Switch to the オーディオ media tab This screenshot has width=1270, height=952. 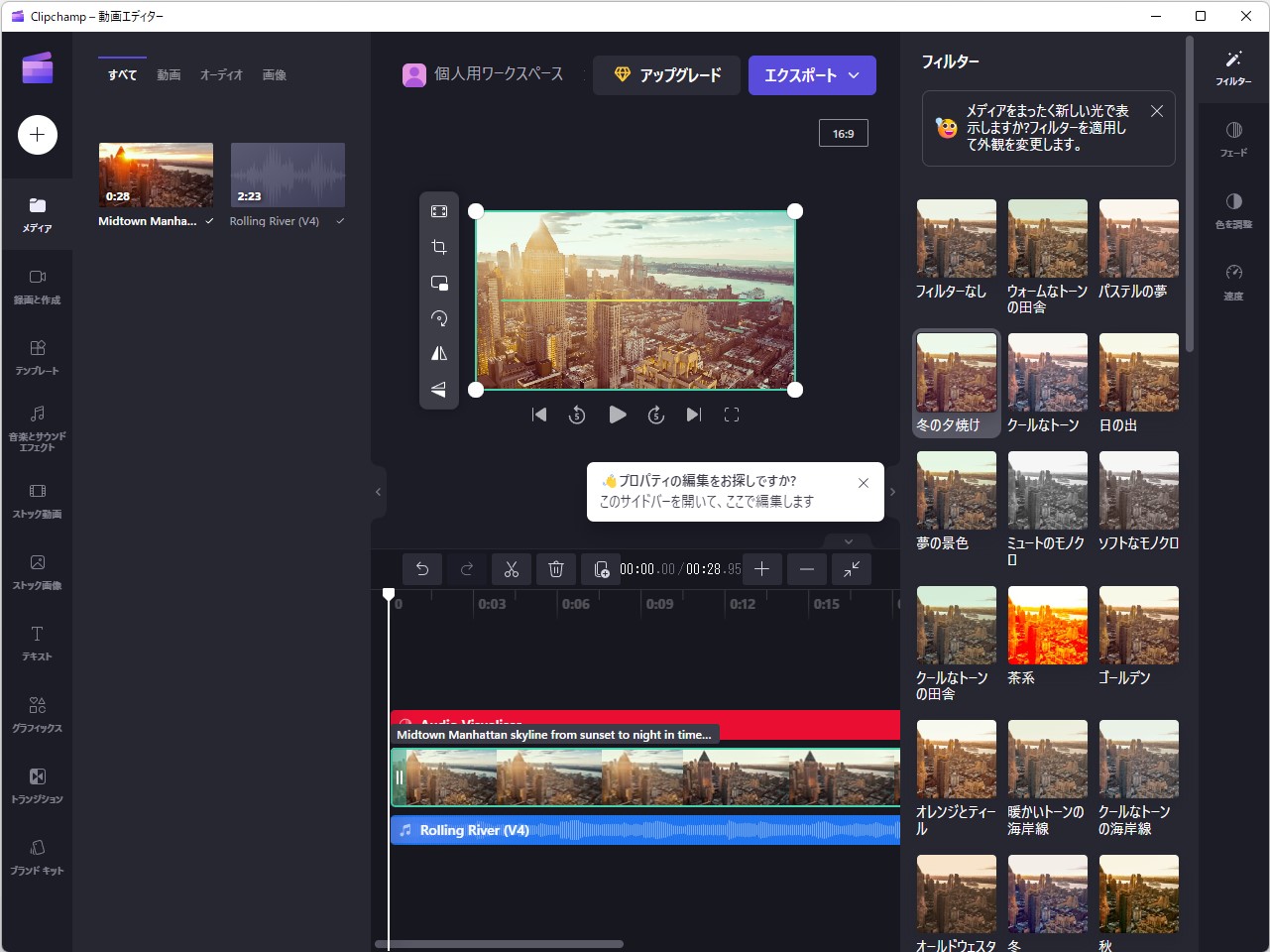tap(220, 73)
